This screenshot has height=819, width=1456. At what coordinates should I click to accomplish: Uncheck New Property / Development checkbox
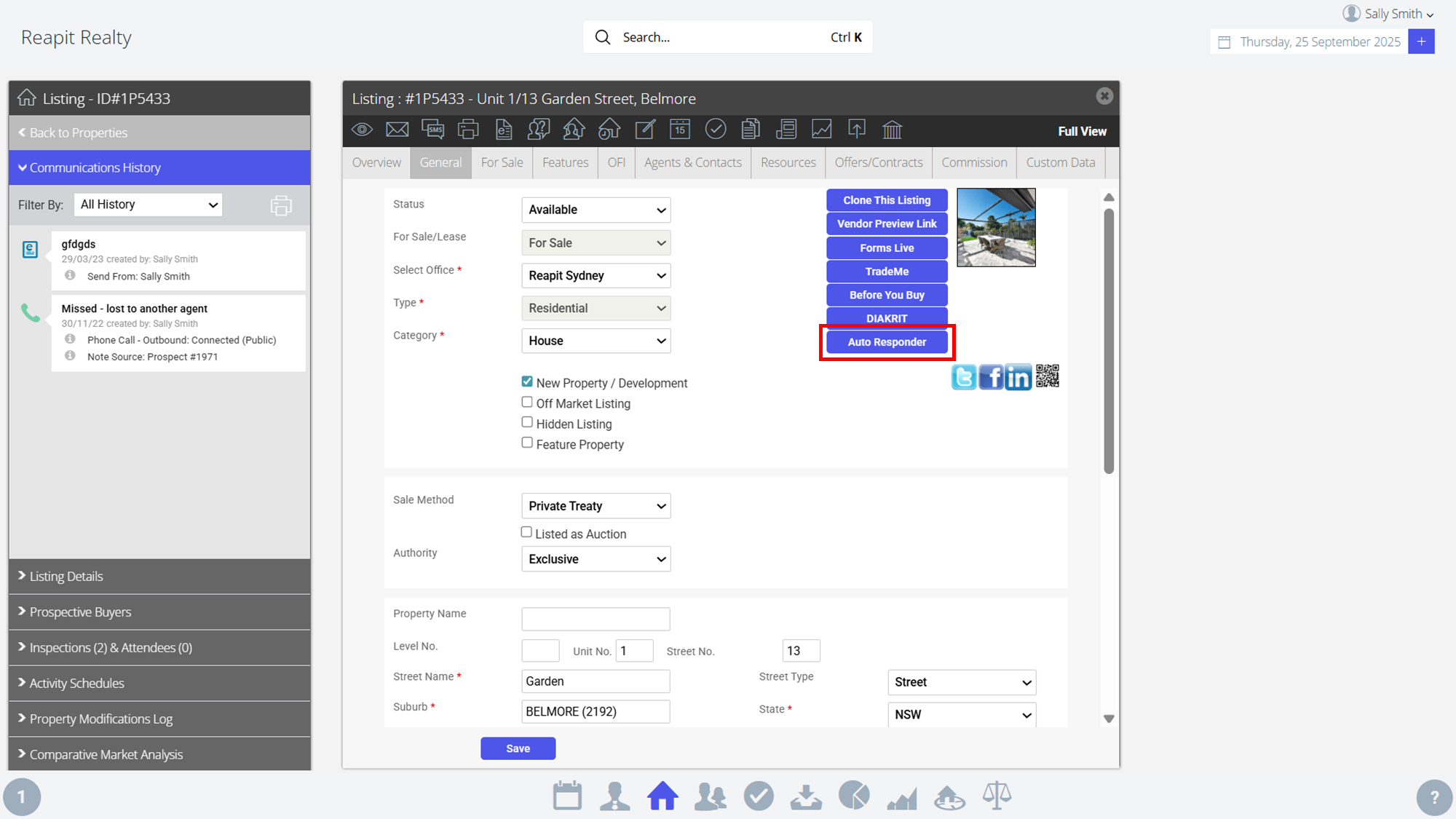527,381
